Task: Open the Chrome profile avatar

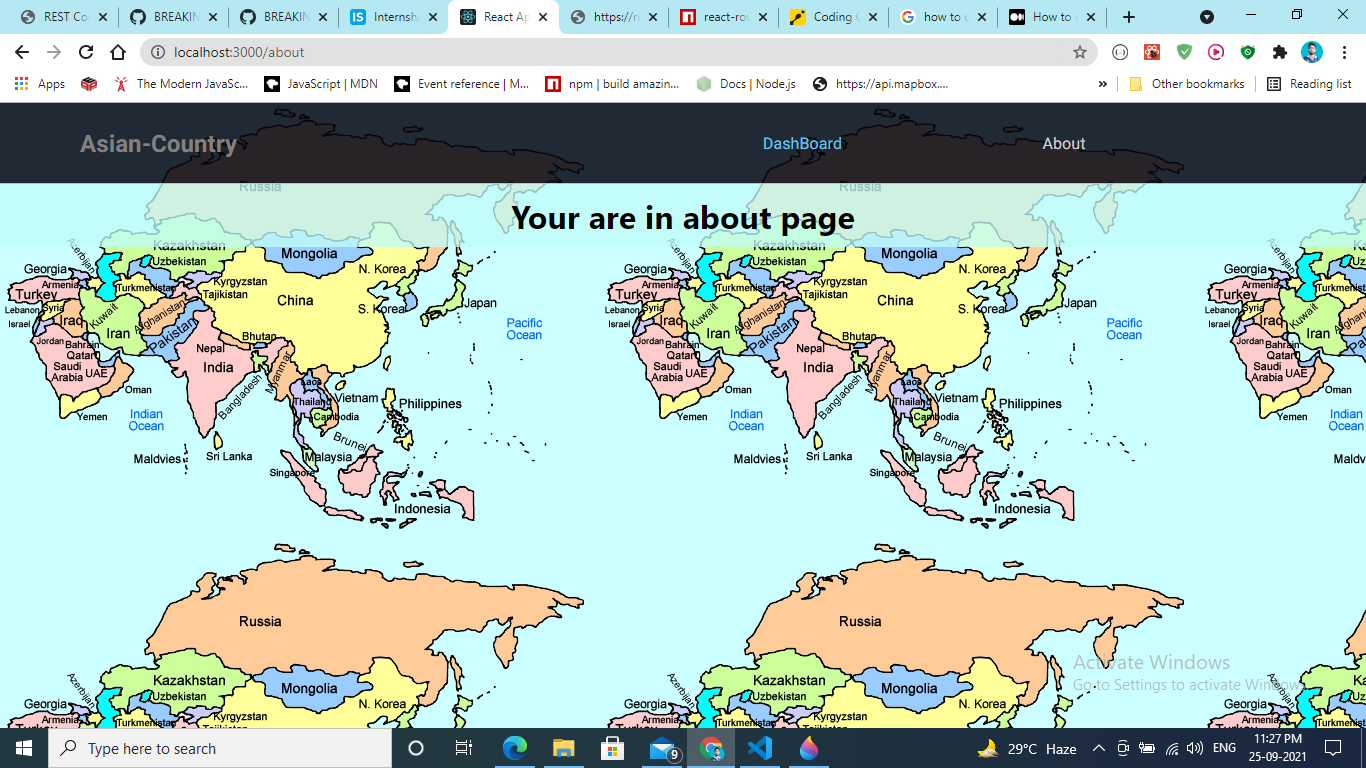Action: pyautogui.click(x=1312, y=52)
